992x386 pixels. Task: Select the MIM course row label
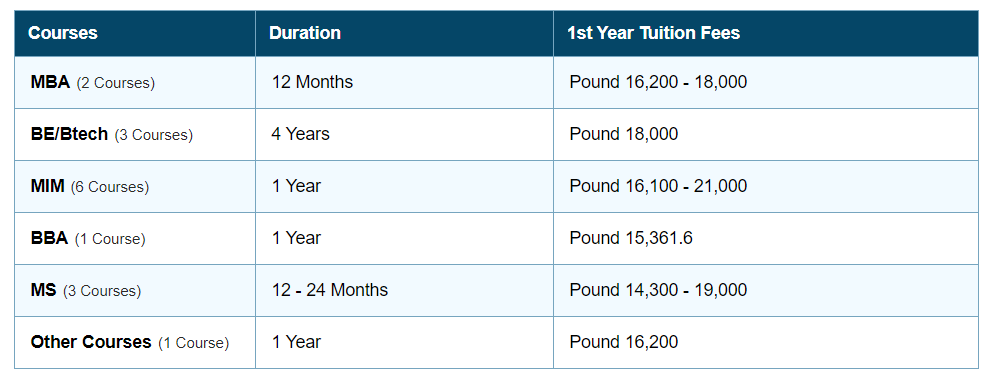tap(47, 186)
